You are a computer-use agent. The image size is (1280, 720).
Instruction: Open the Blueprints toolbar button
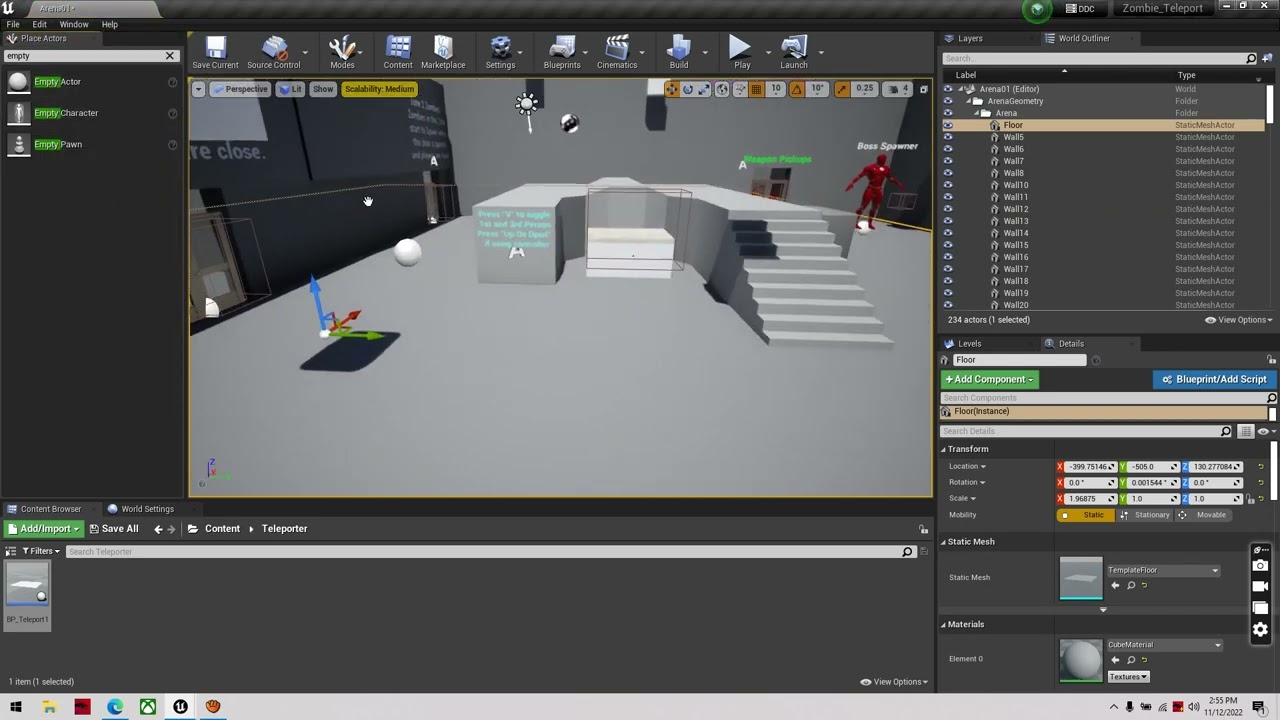562,52
